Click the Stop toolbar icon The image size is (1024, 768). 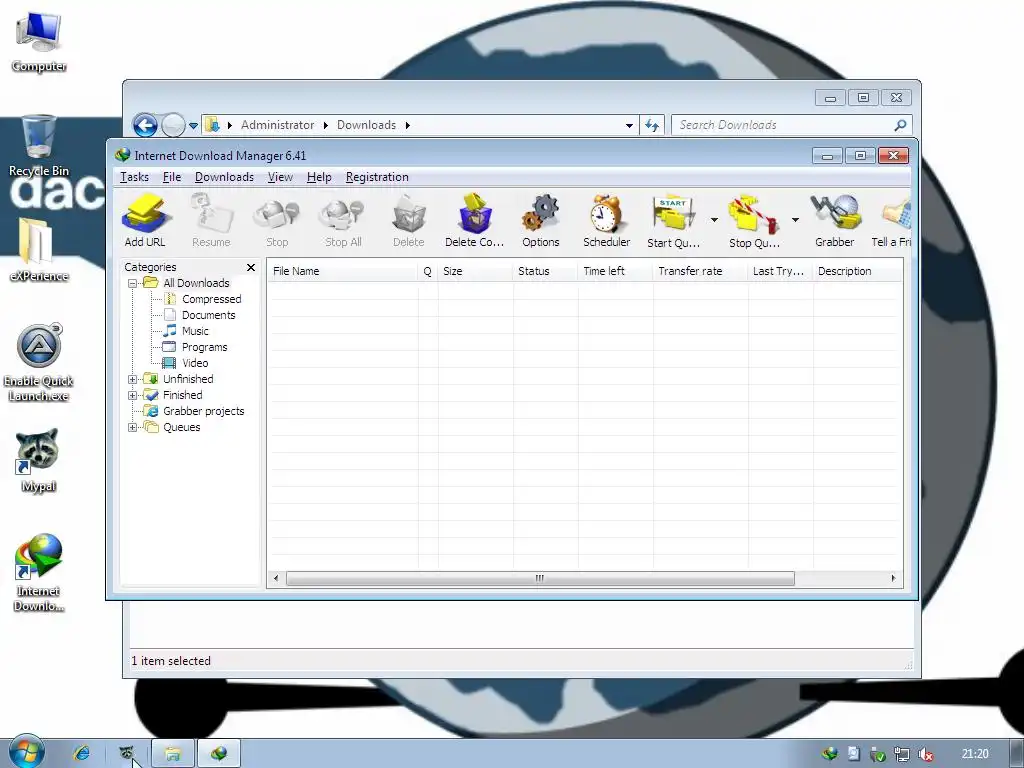pyautogui.click(x=277, y=220)
